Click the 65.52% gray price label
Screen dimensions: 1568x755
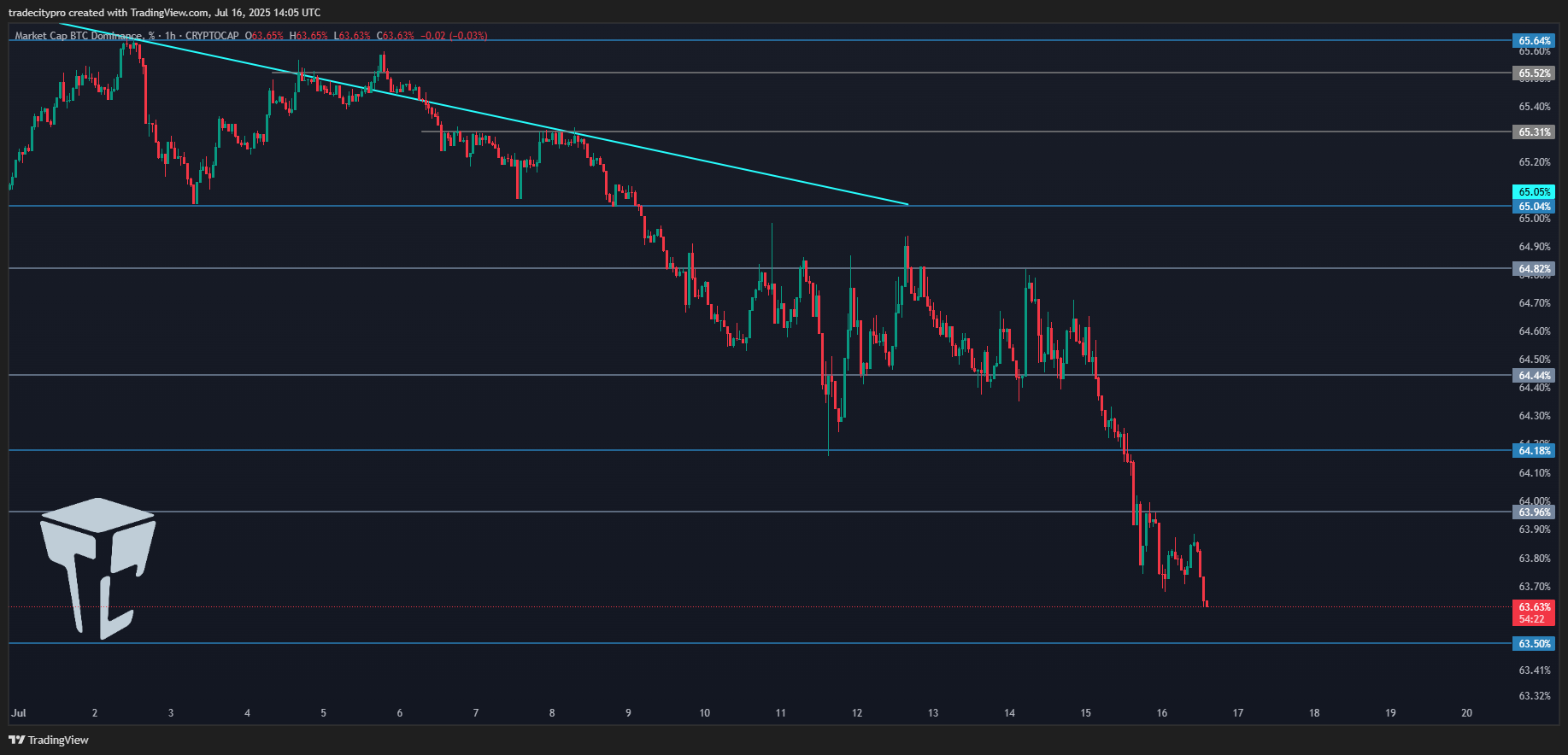[x=1534, y=73]
